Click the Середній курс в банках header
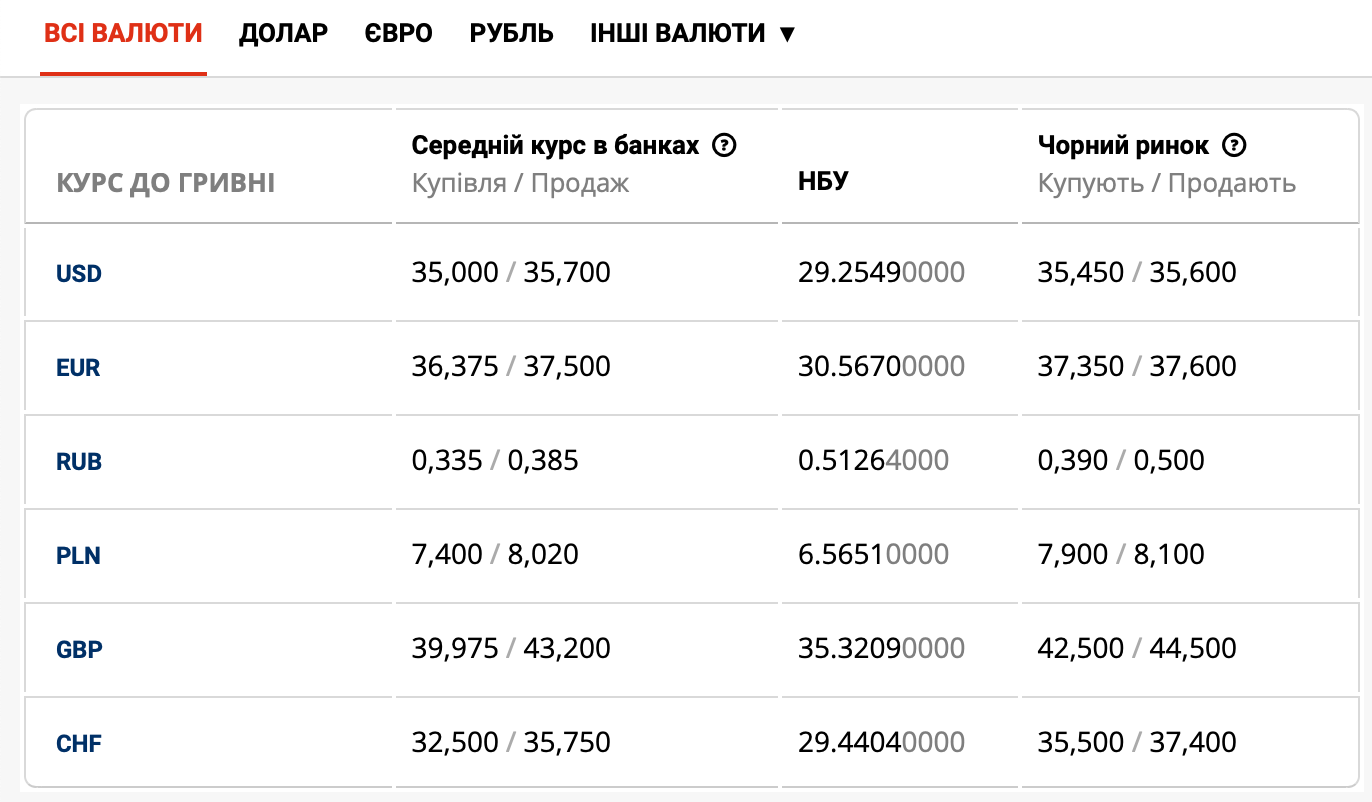1372x802 pixels. [x=555, y=146]
